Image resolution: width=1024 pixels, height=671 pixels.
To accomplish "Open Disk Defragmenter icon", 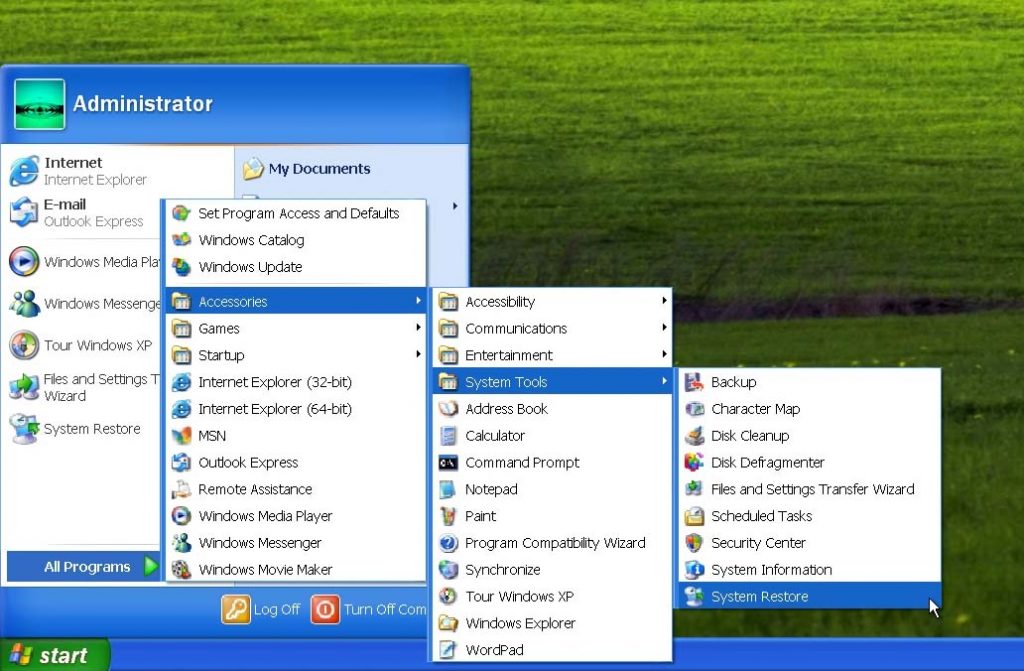I will 694,462.
